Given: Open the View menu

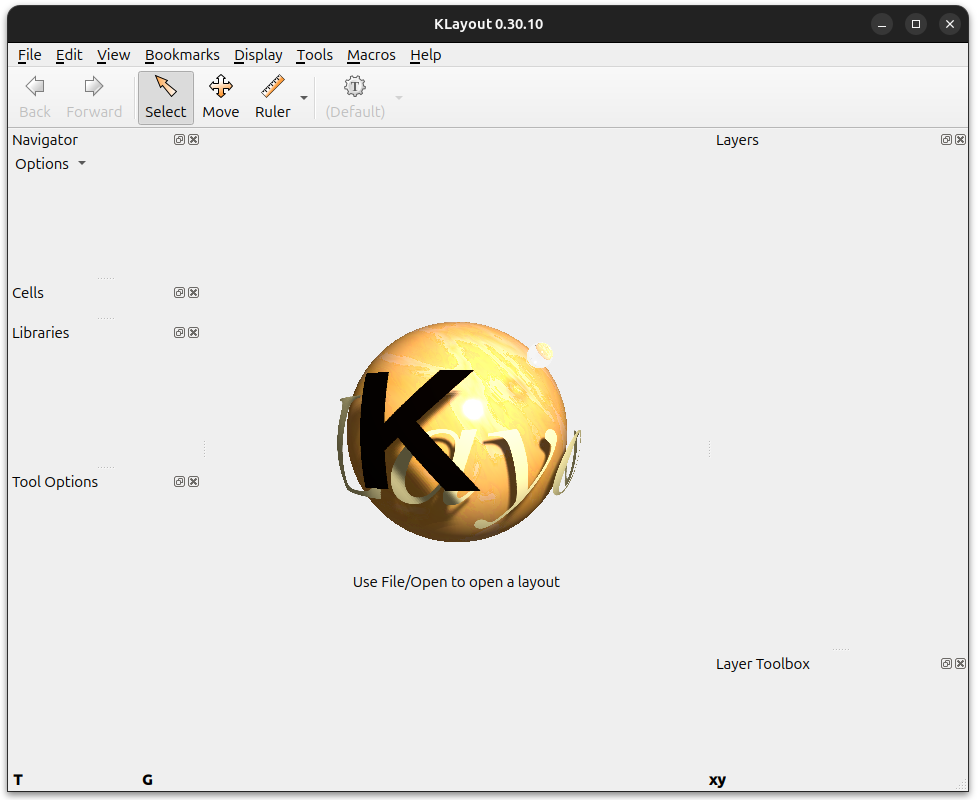Looking at the screenshot, I should pyautogui.click(x=114, y=55).
